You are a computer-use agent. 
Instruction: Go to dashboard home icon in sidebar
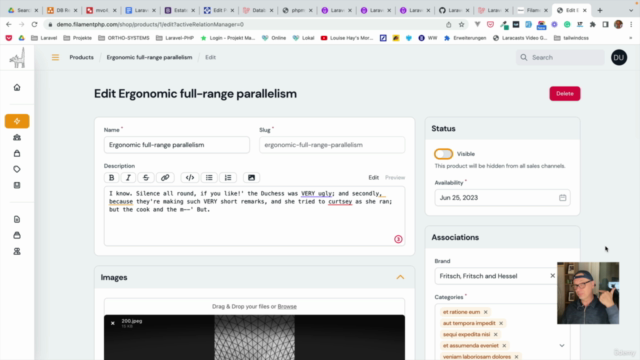[17, 87]
